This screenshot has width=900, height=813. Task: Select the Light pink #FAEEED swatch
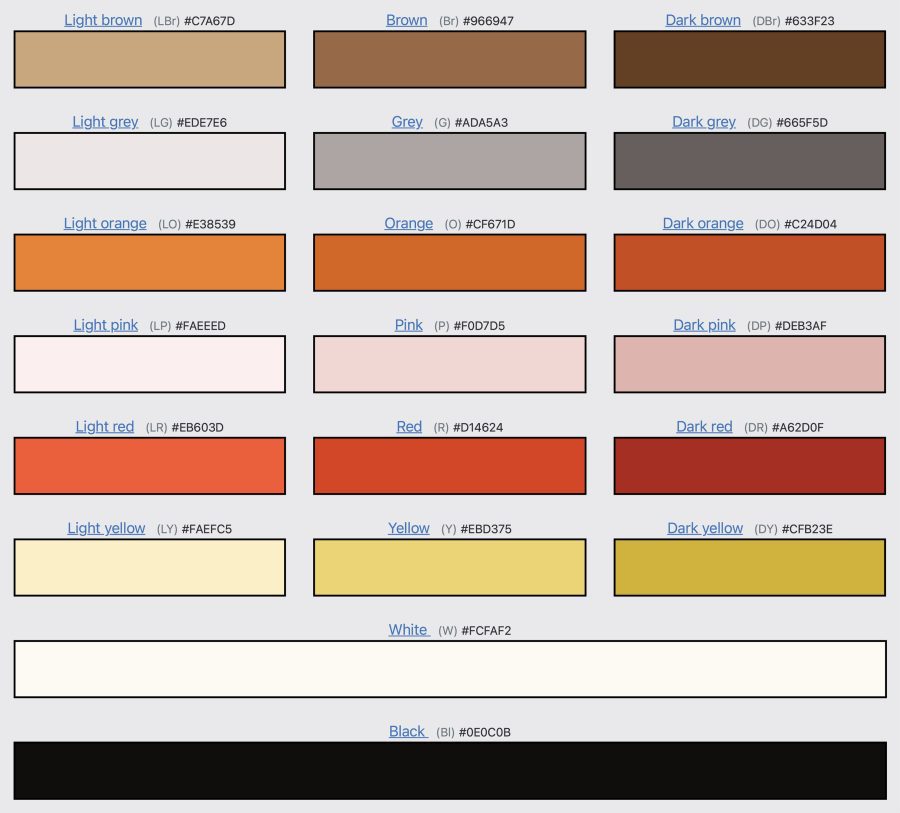coord(149,364)
